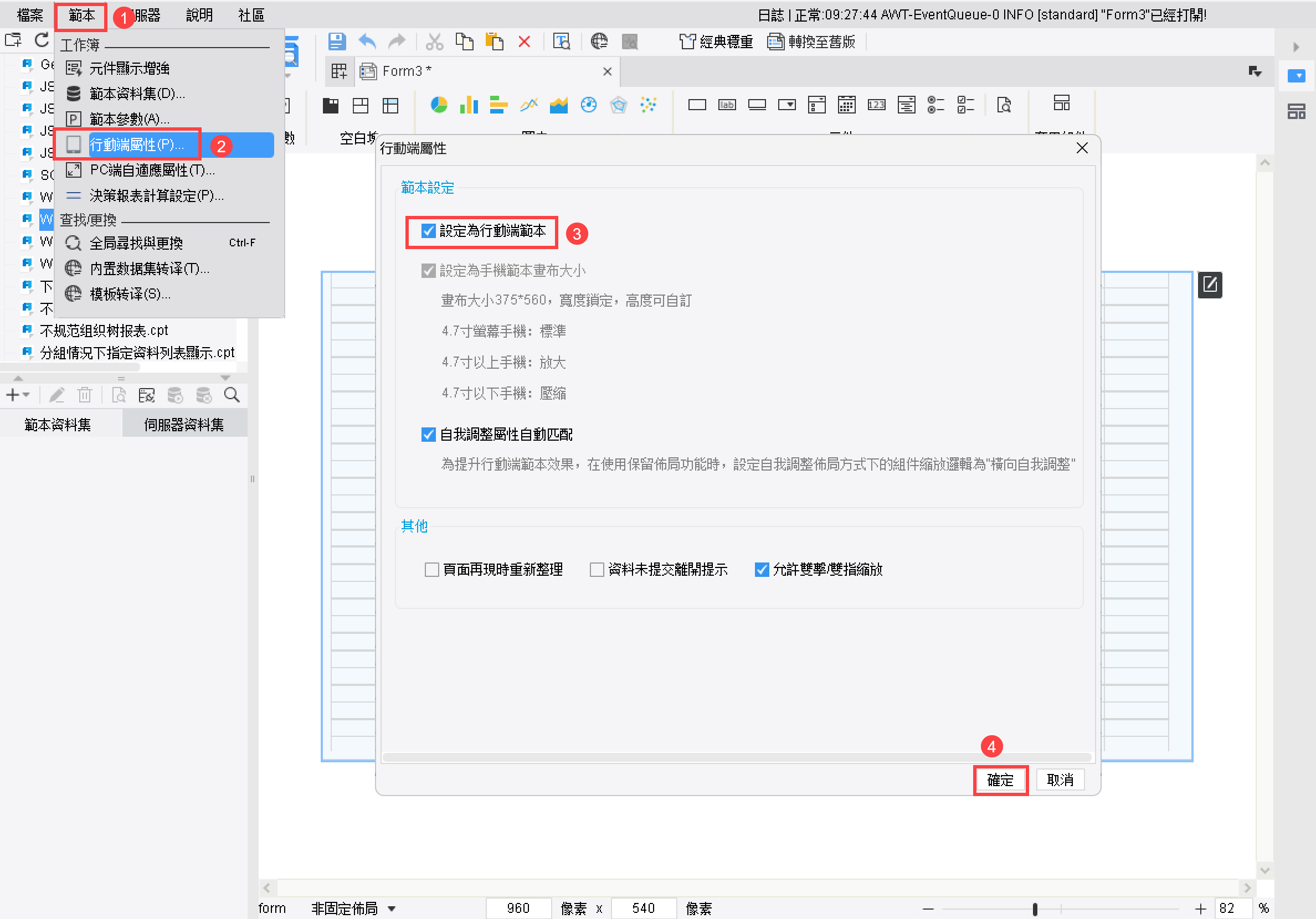The width and height of the screenshot is (1316, 919).
Task: Click the search icon in dataset panel
Action: (x=232, y=395)
